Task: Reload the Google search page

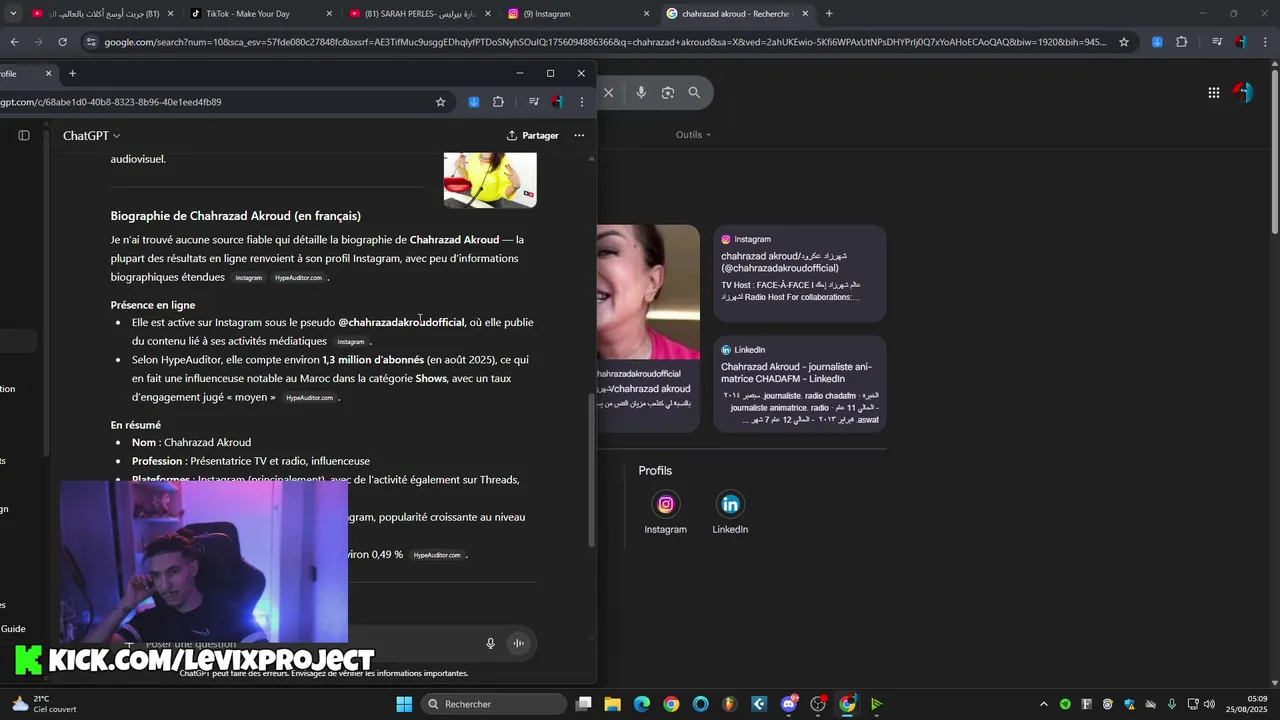Action: pos(62,42)
